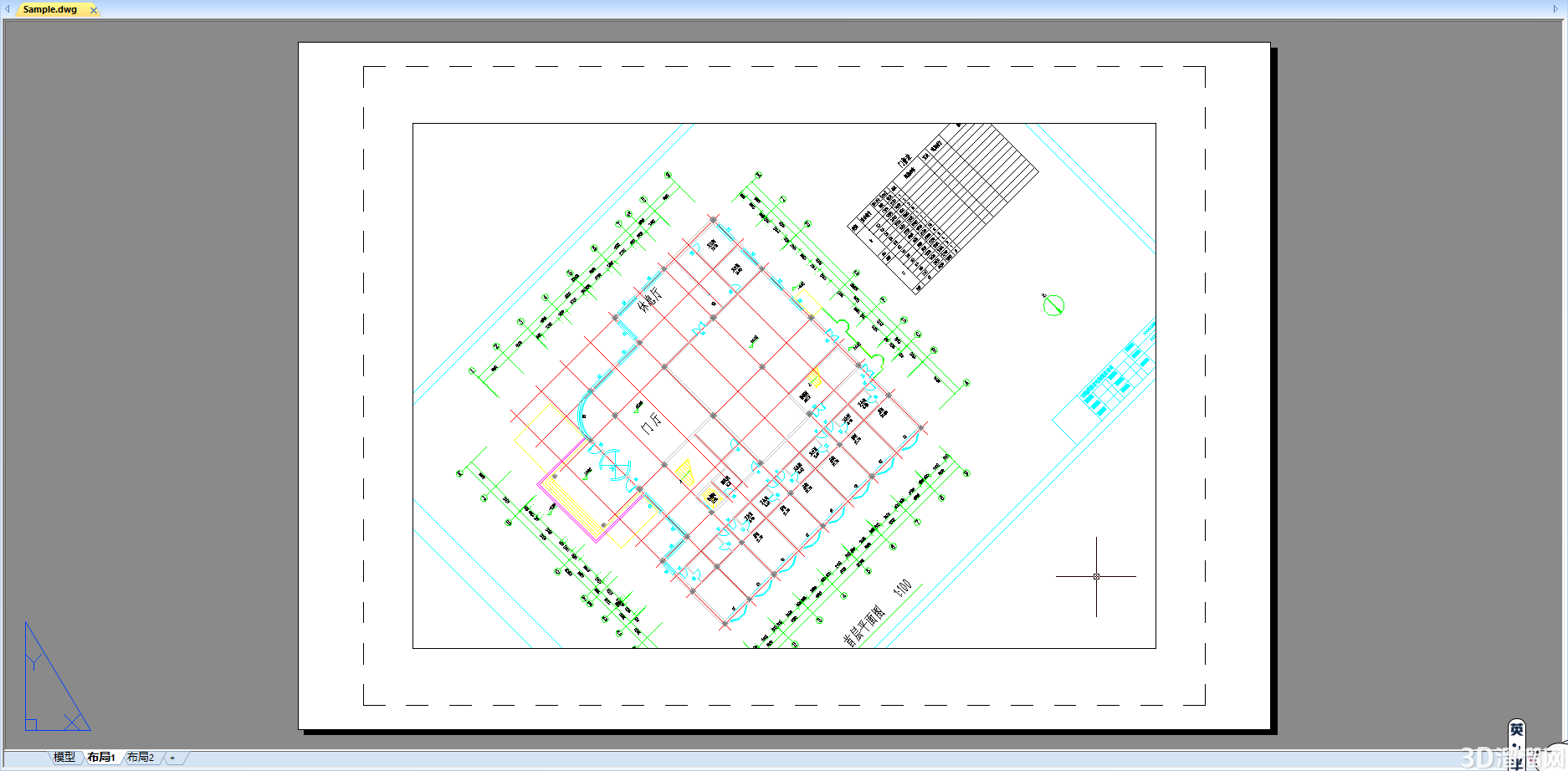Click the right tab-scroll arrow at top

[x=1555, y=9]
